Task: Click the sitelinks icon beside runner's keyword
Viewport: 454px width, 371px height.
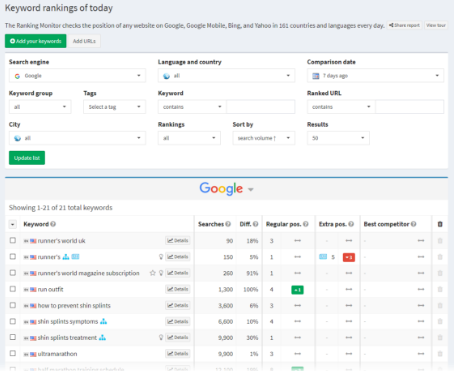Action: point(66,257)
